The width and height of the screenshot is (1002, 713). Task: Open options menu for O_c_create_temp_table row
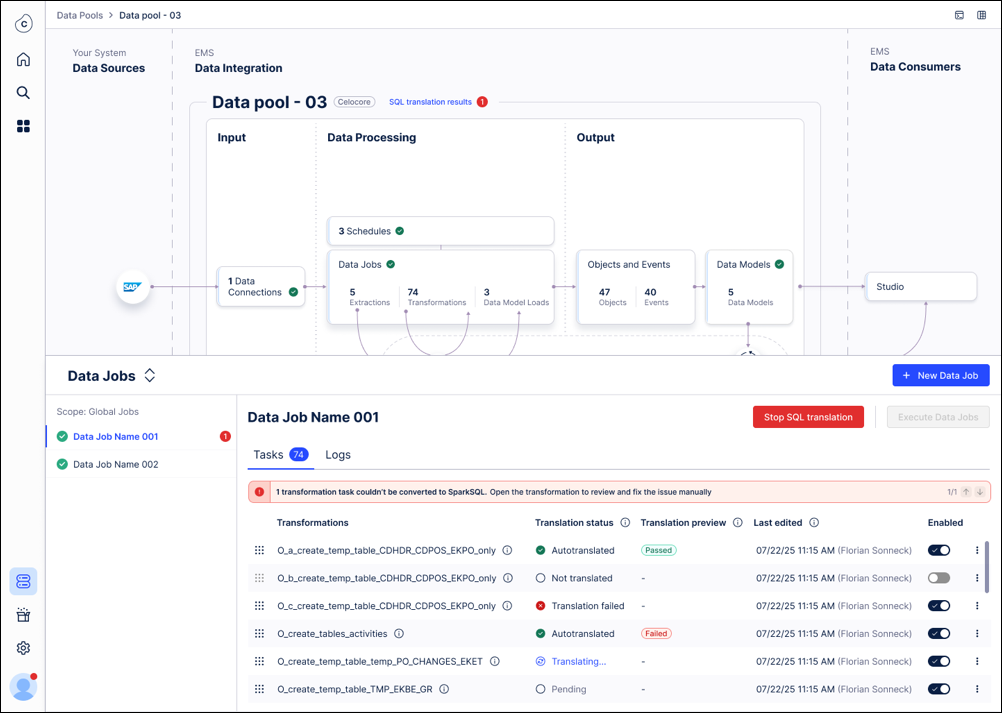[x=977, y=606]
